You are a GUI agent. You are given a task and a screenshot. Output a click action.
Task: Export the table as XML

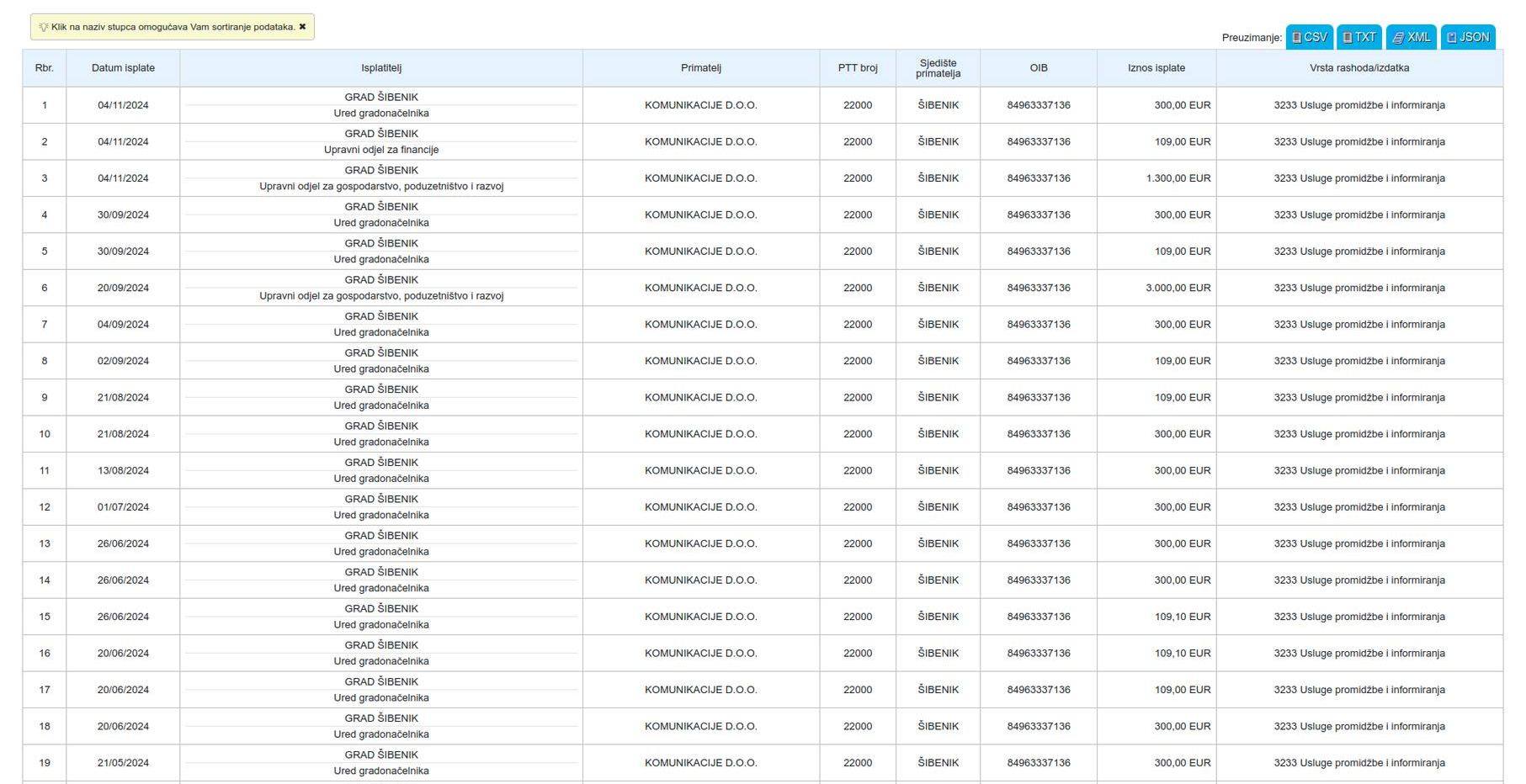1411,37
